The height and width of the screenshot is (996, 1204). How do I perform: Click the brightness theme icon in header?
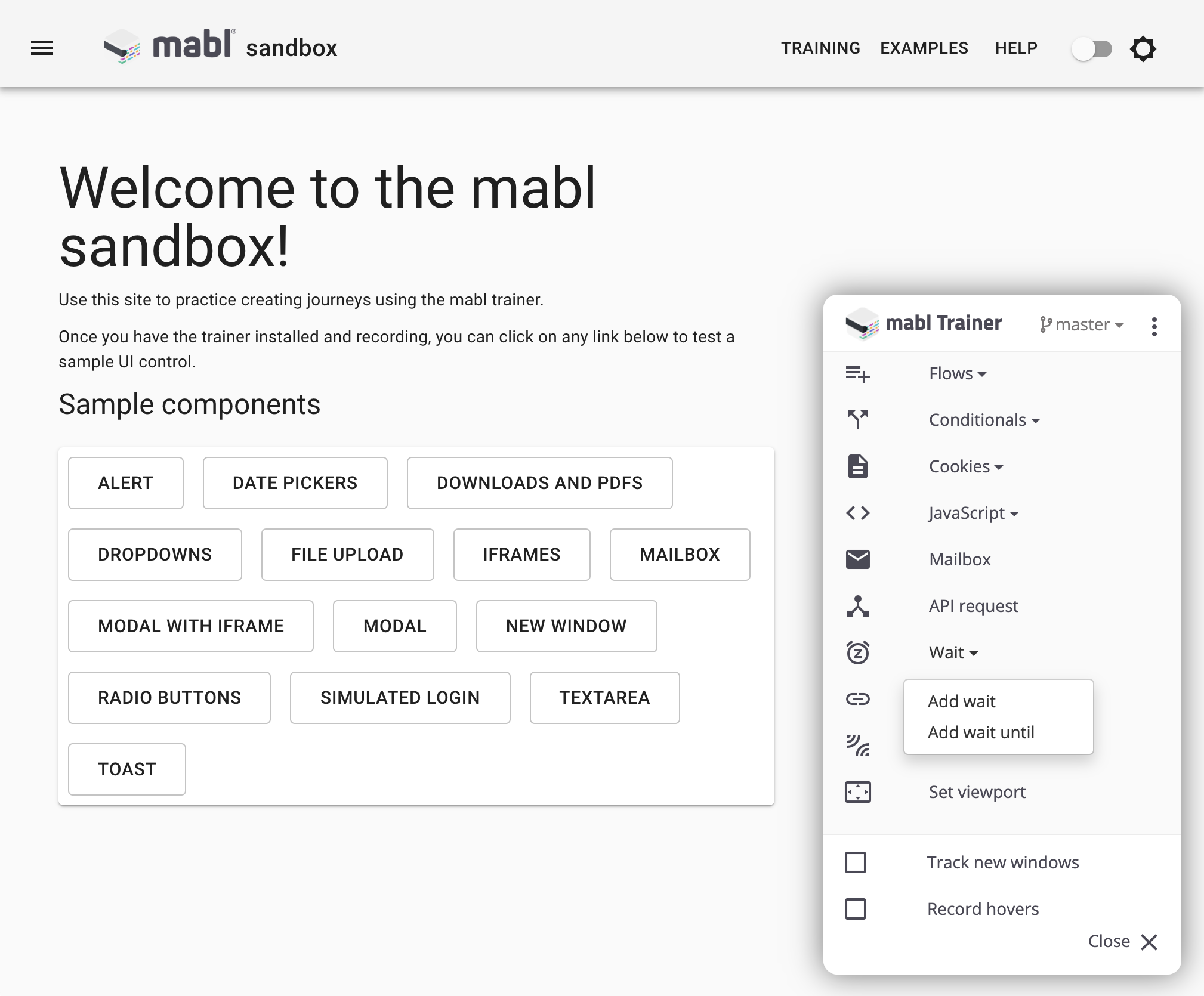(x=1143, y=48)
